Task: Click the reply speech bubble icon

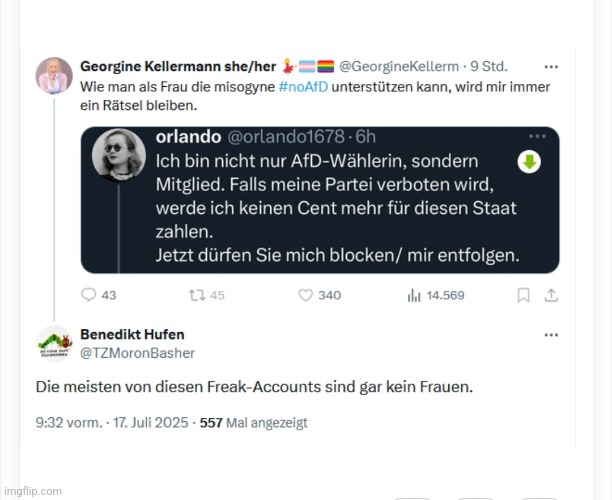Action: (89, 295)
